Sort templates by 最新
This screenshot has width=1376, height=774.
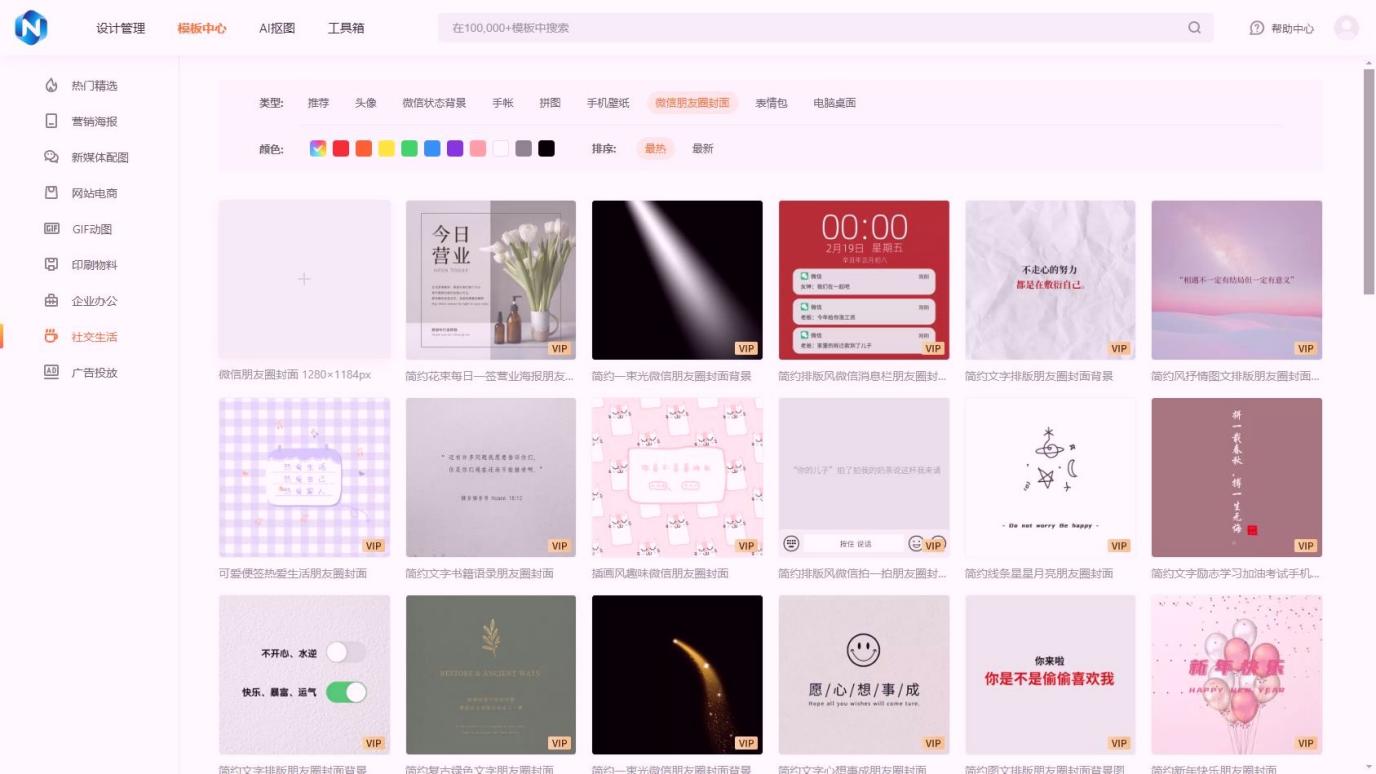(x=703, y=149)
